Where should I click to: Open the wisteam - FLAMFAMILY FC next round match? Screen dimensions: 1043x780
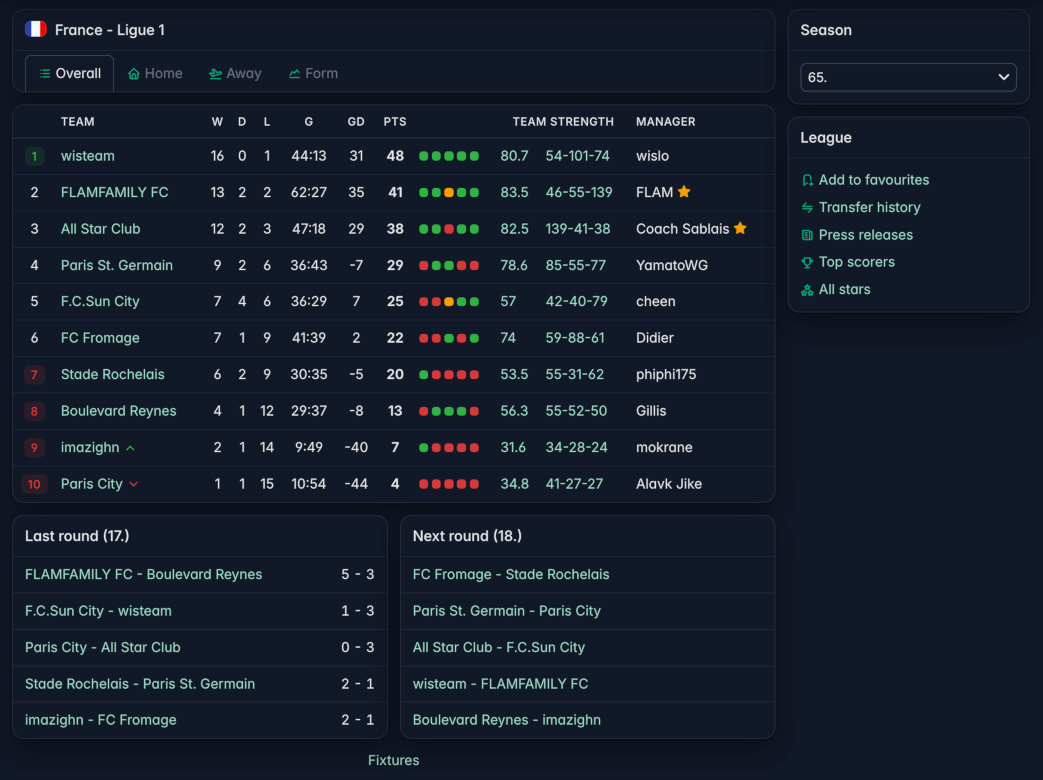coord(500,684)
